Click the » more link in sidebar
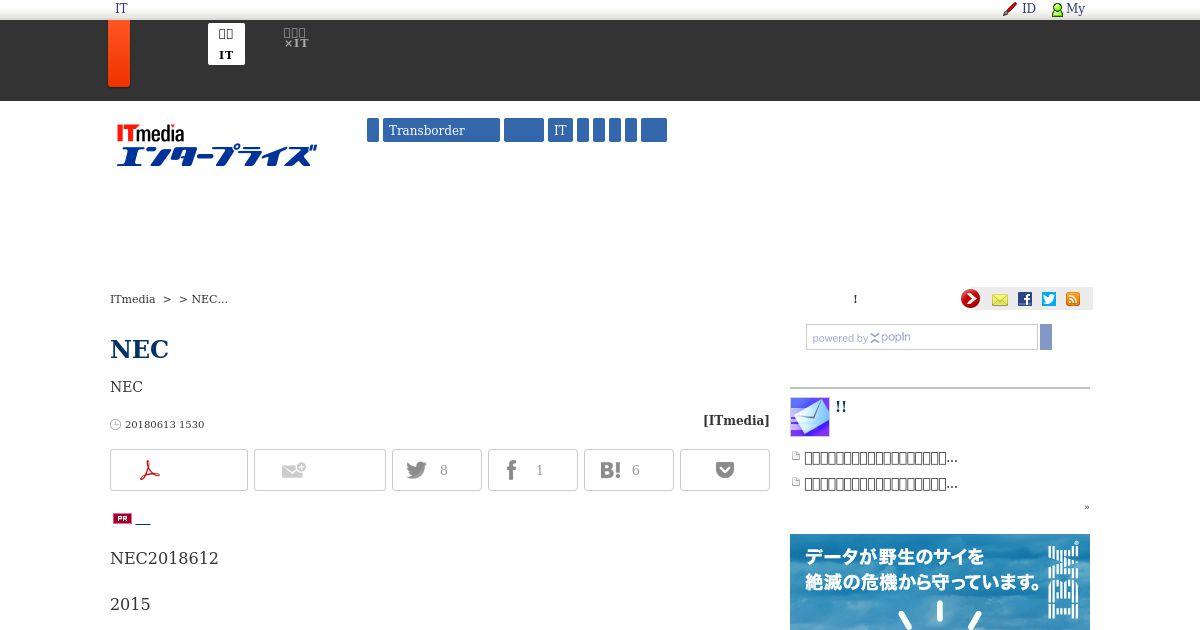Image resolution: width=1200 pixels, height=630 pixels. click(1086, 507)
